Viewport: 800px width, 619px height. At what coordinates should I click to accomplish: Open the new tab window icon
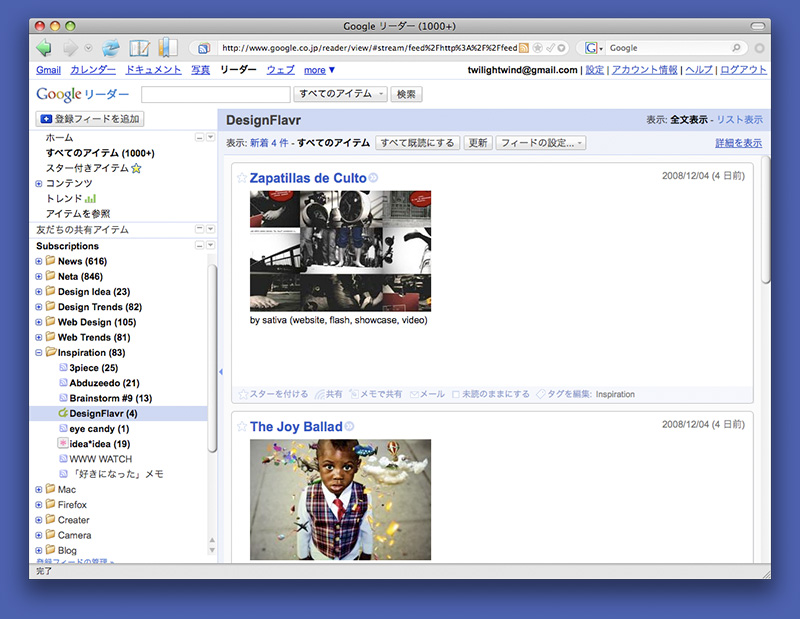click(139, 48)
